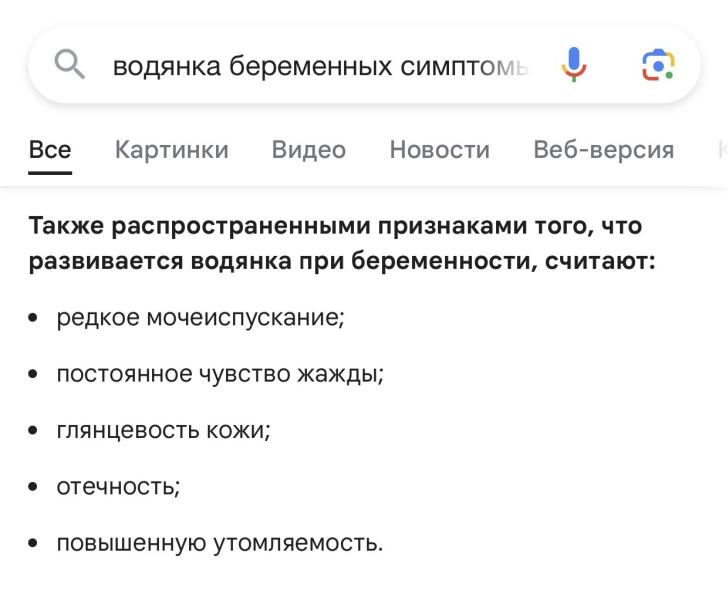Click the bold line 'Также распространенными признаками того'
728x600 pixels.
(335, 226)
